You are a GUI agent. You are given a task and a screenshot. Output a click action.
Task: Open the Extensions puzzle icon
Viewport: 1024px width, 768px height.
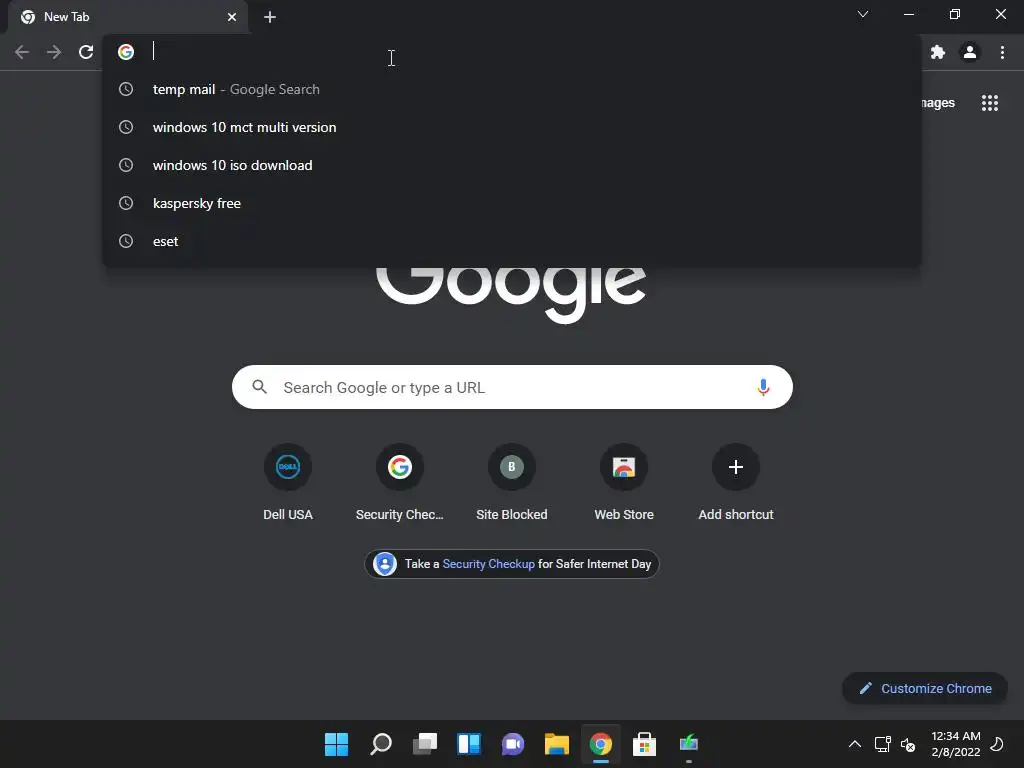tap(938, 52)
